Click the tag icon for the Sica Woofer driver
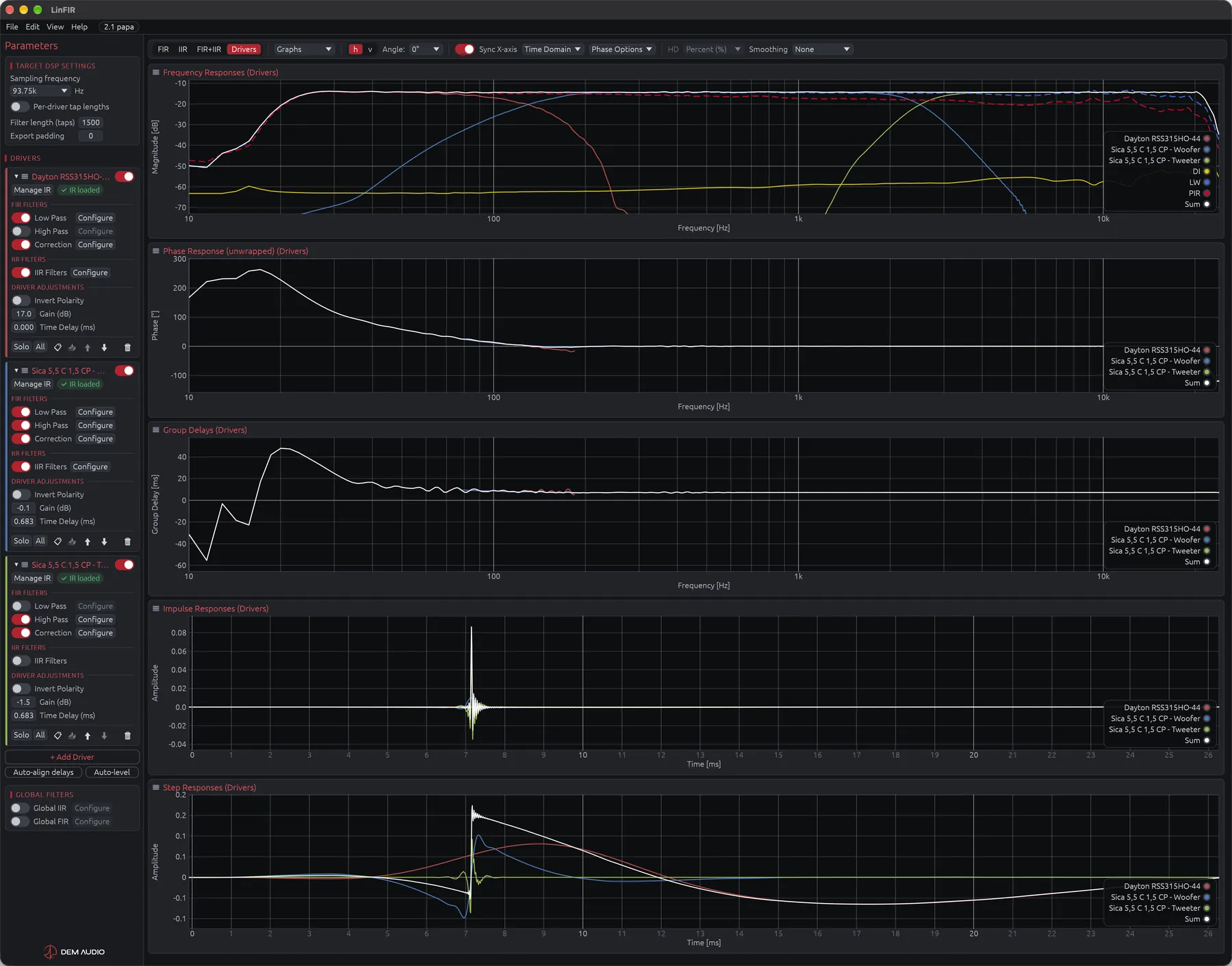The image size is (1232, 966). pos(57,542)
